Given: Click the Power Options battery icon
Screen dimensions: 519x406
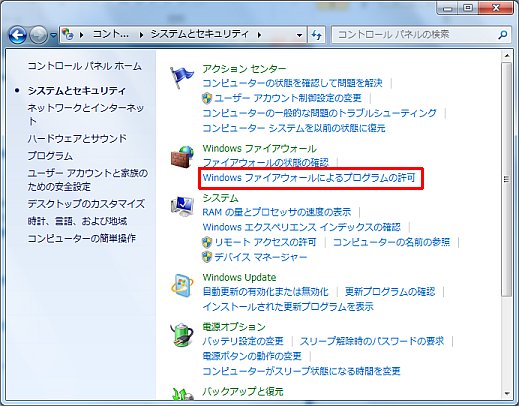Looking at the screenshot, I should (182, 334).
